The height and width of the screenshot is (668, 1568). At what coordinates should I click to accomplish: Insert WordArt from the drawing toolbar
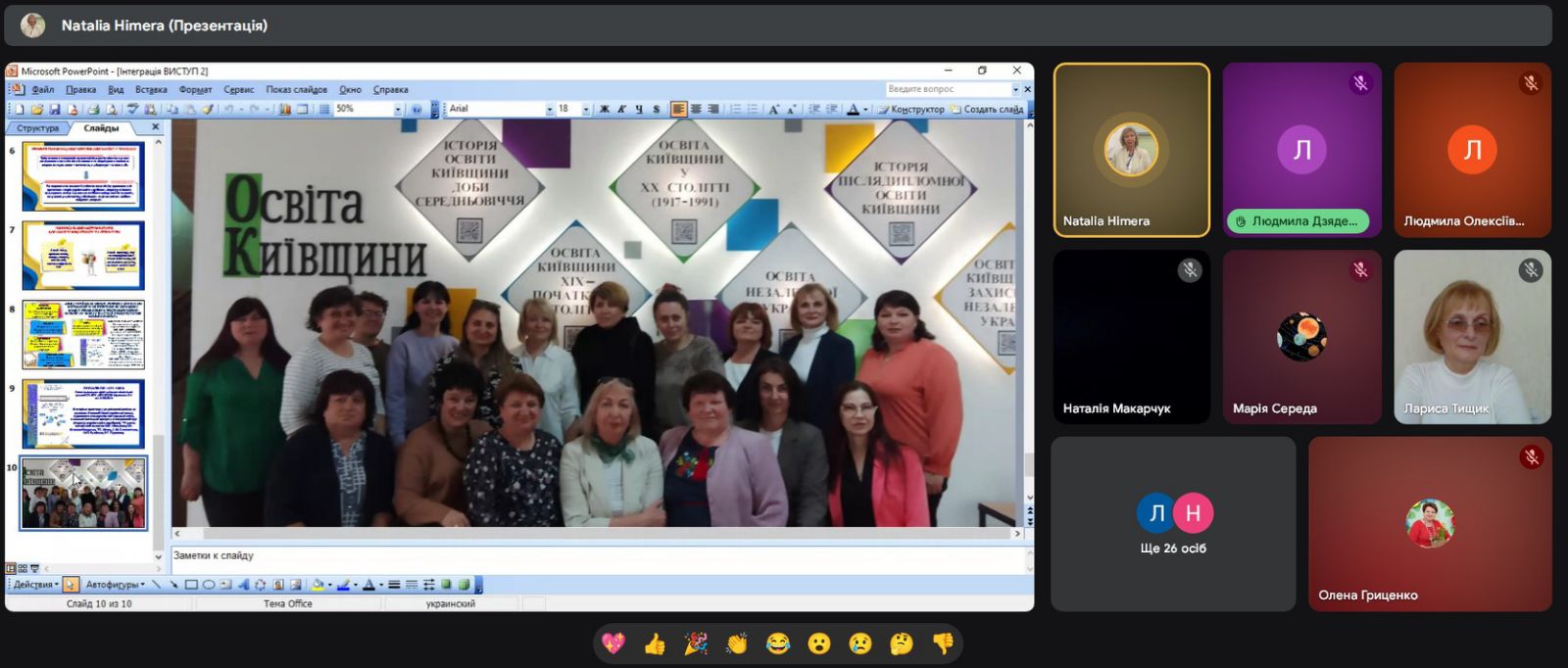243,585
